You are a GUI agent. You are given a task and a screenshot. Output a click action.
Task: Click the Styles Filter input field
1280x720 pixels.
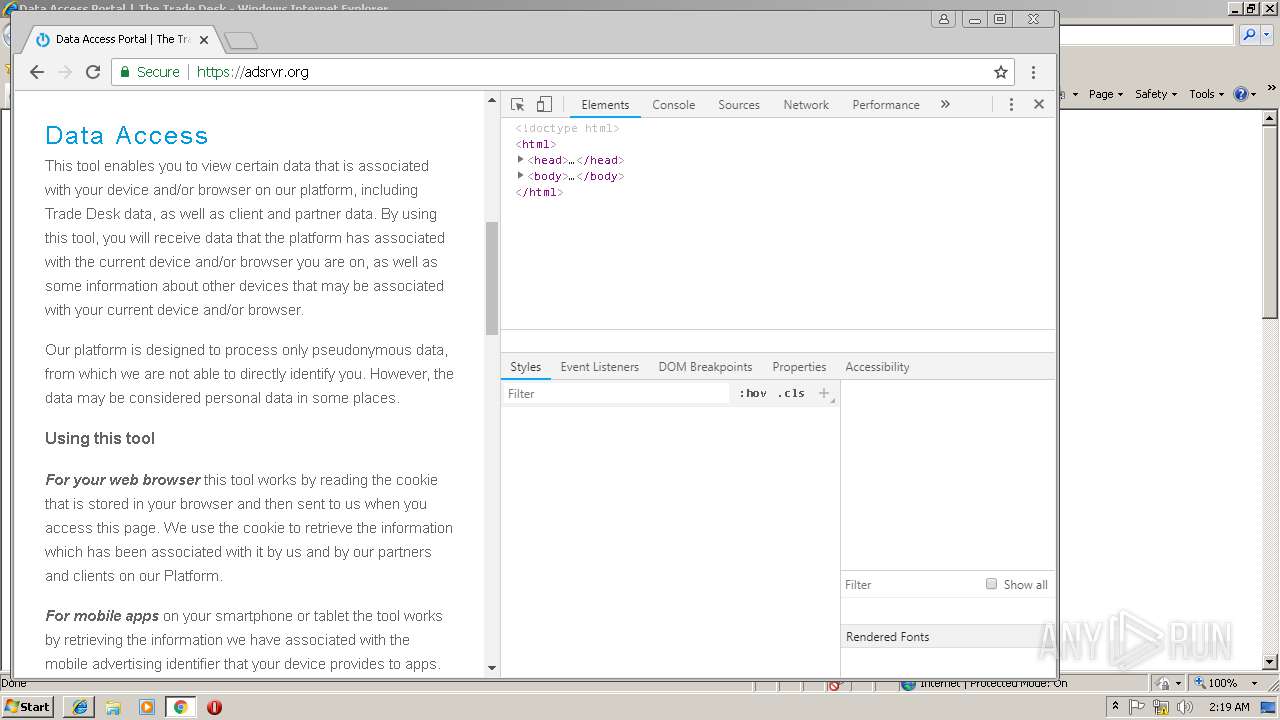tap(617, 394)
